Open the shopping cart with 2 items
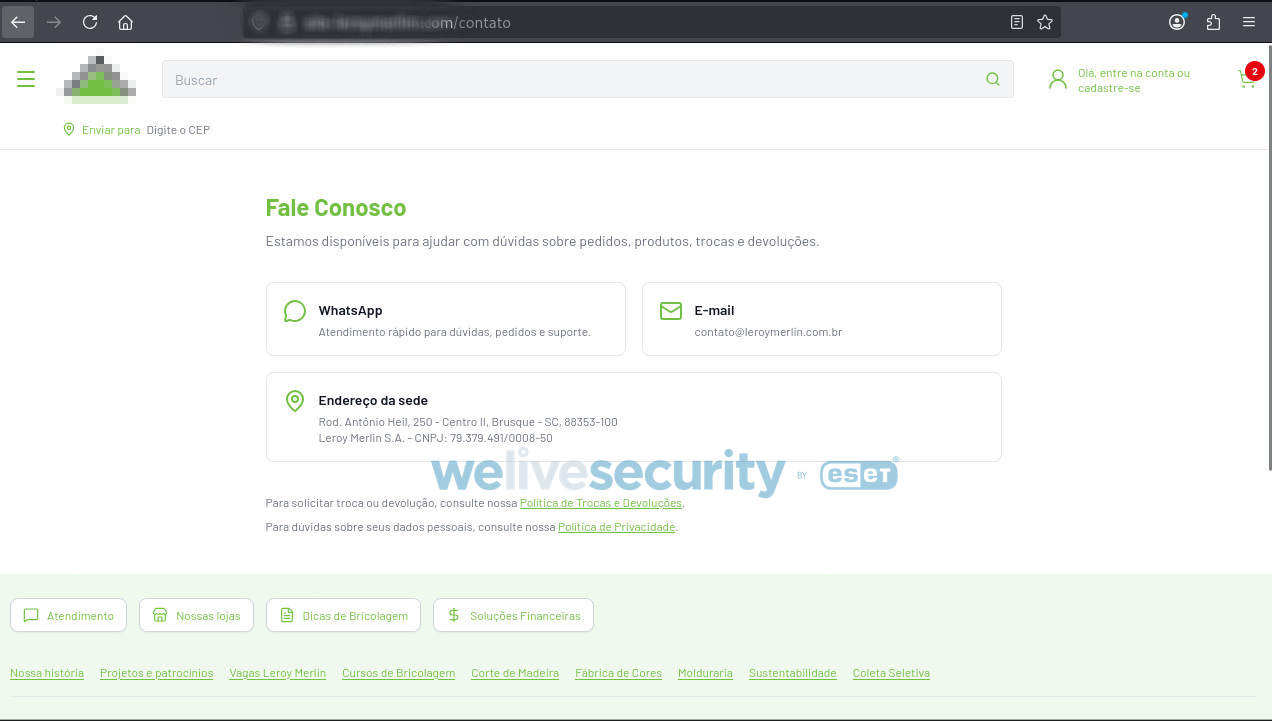 point(1248,77)
